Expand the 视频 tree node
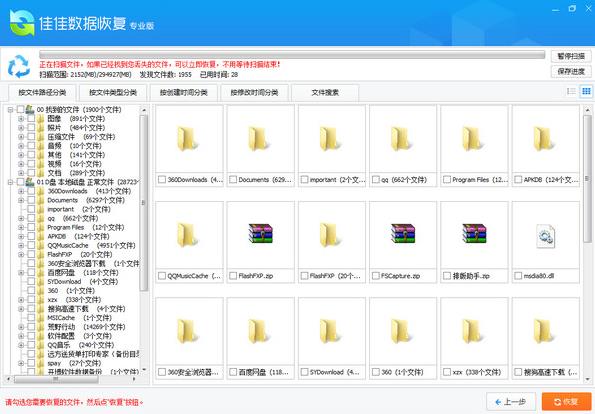This screenshot has height=414, width=595. [x=21, y=164]
